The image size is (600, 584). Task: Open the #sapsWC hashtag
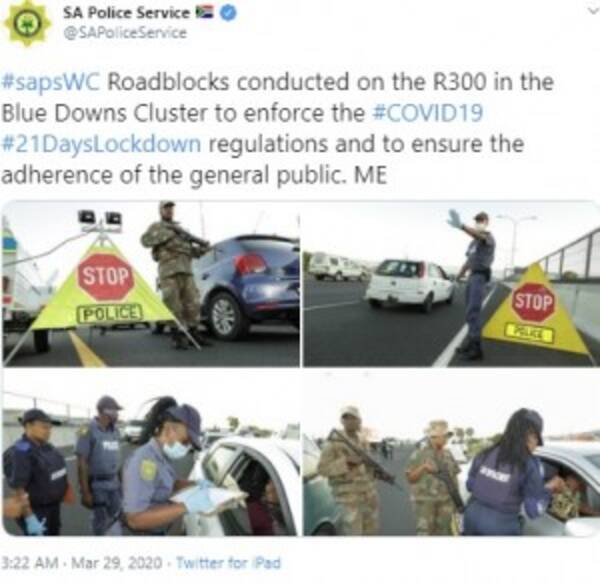[51, 83]
